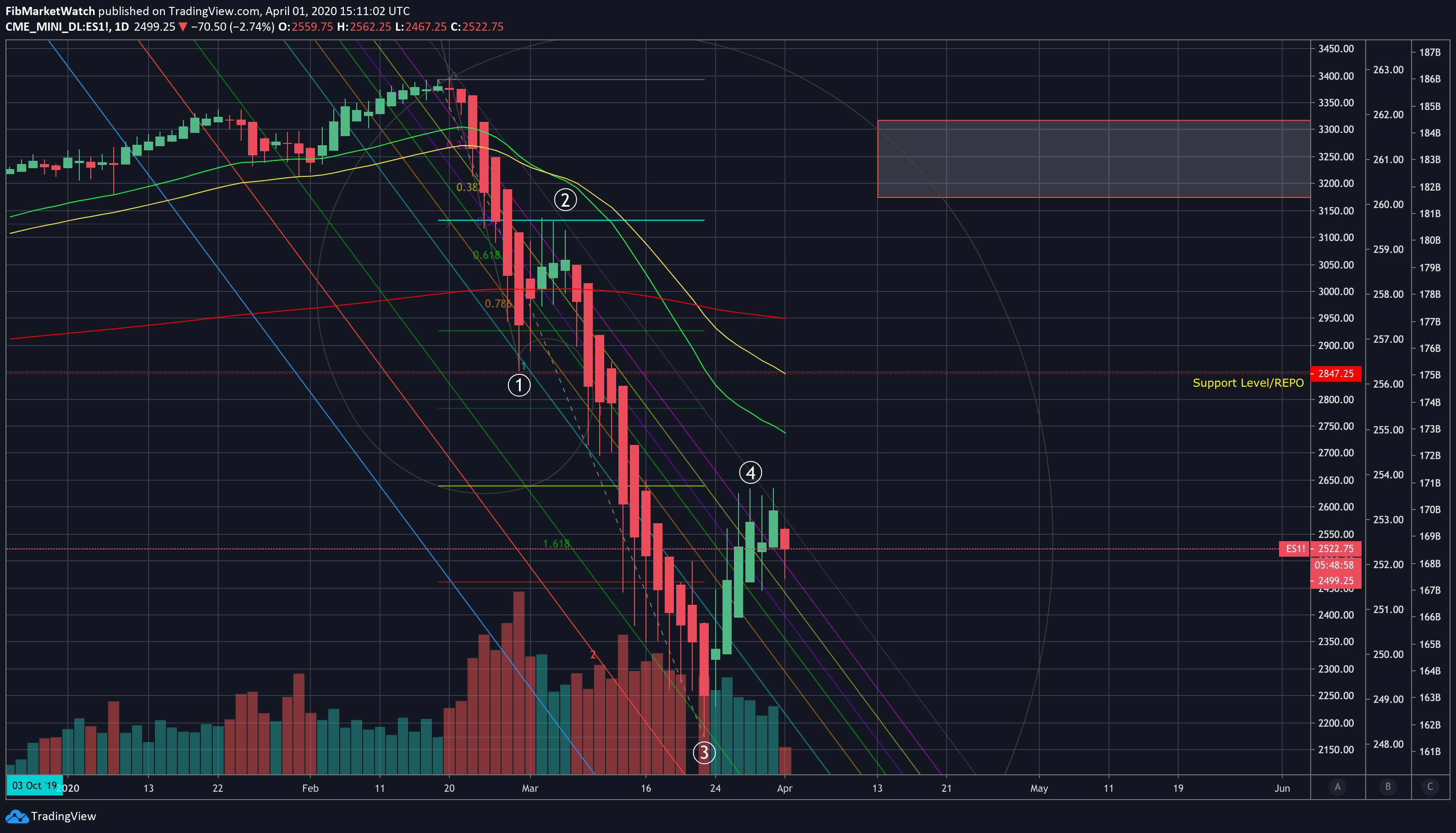Select the circled wave label 2
Image resolution: width=1456 pixels, height=833 pixels.
565,200
